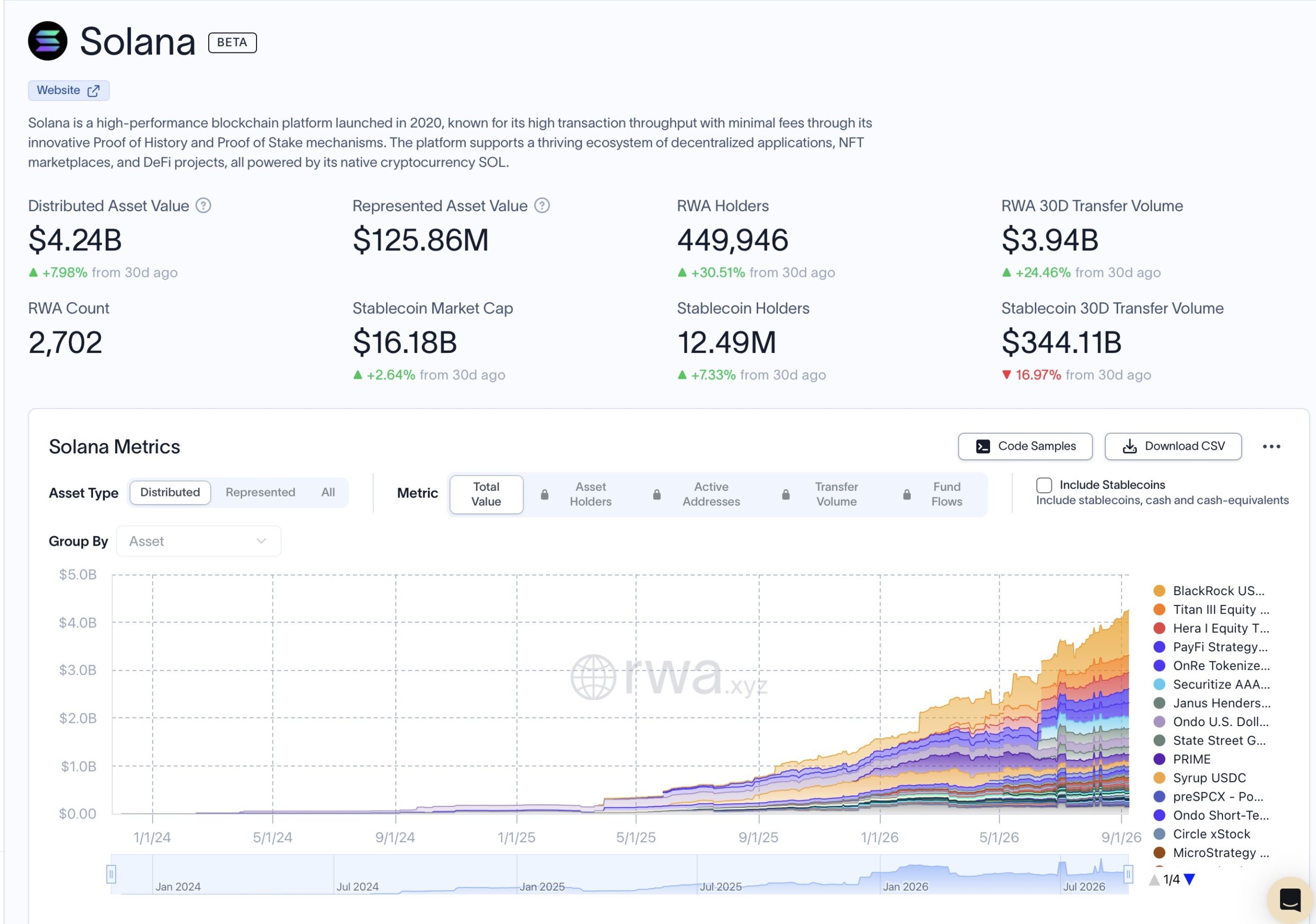The image size is (1316, 924).
Task: Toggle Syrup USDC legend series
Action: pos(1200,778)
